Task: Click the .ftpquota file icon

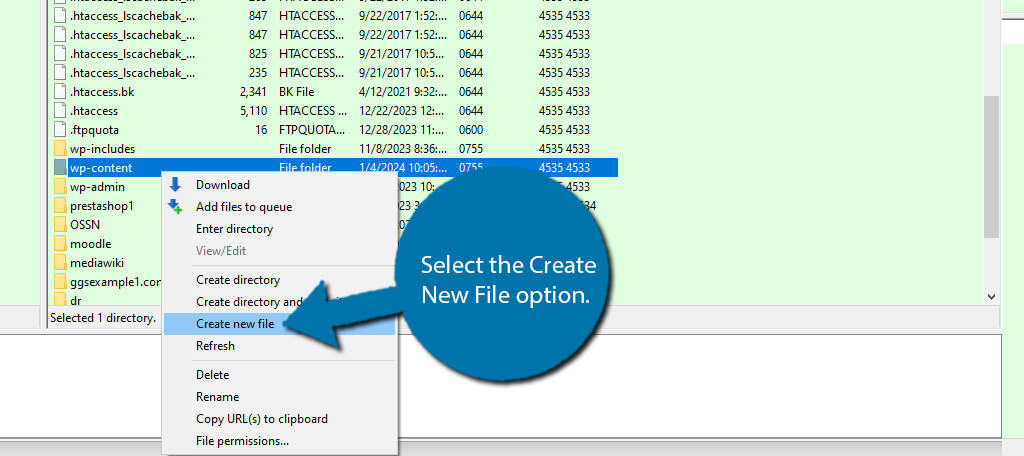Action: 60,130
